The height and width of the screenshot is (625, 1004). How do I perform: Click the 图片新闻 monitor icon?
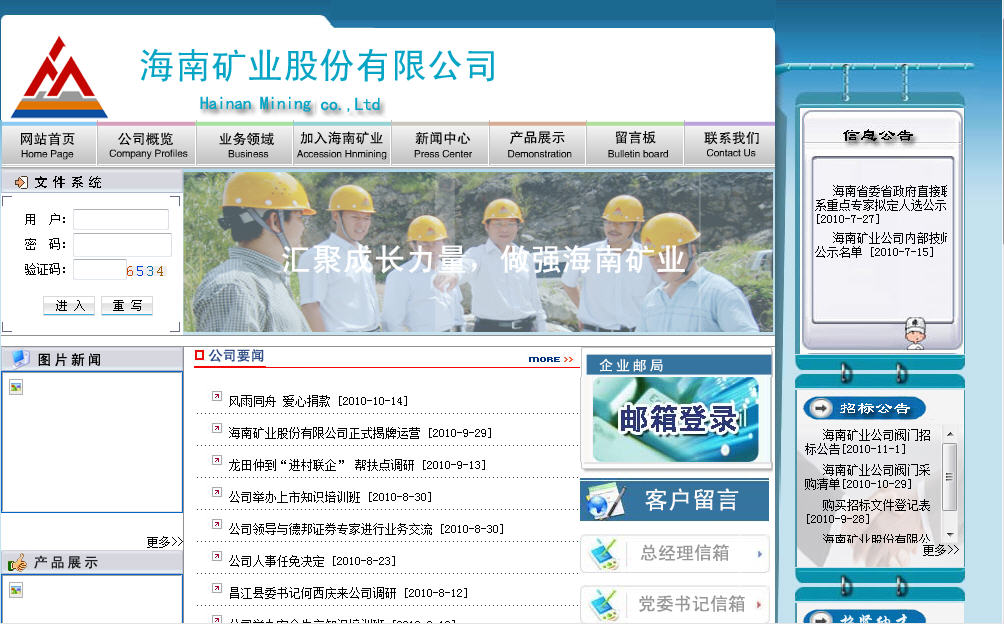click(x=20, y=359)
